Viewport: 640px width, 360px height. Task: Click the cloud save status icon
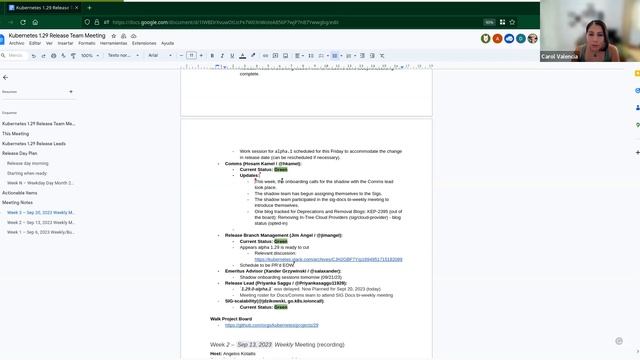coord(133,36)
